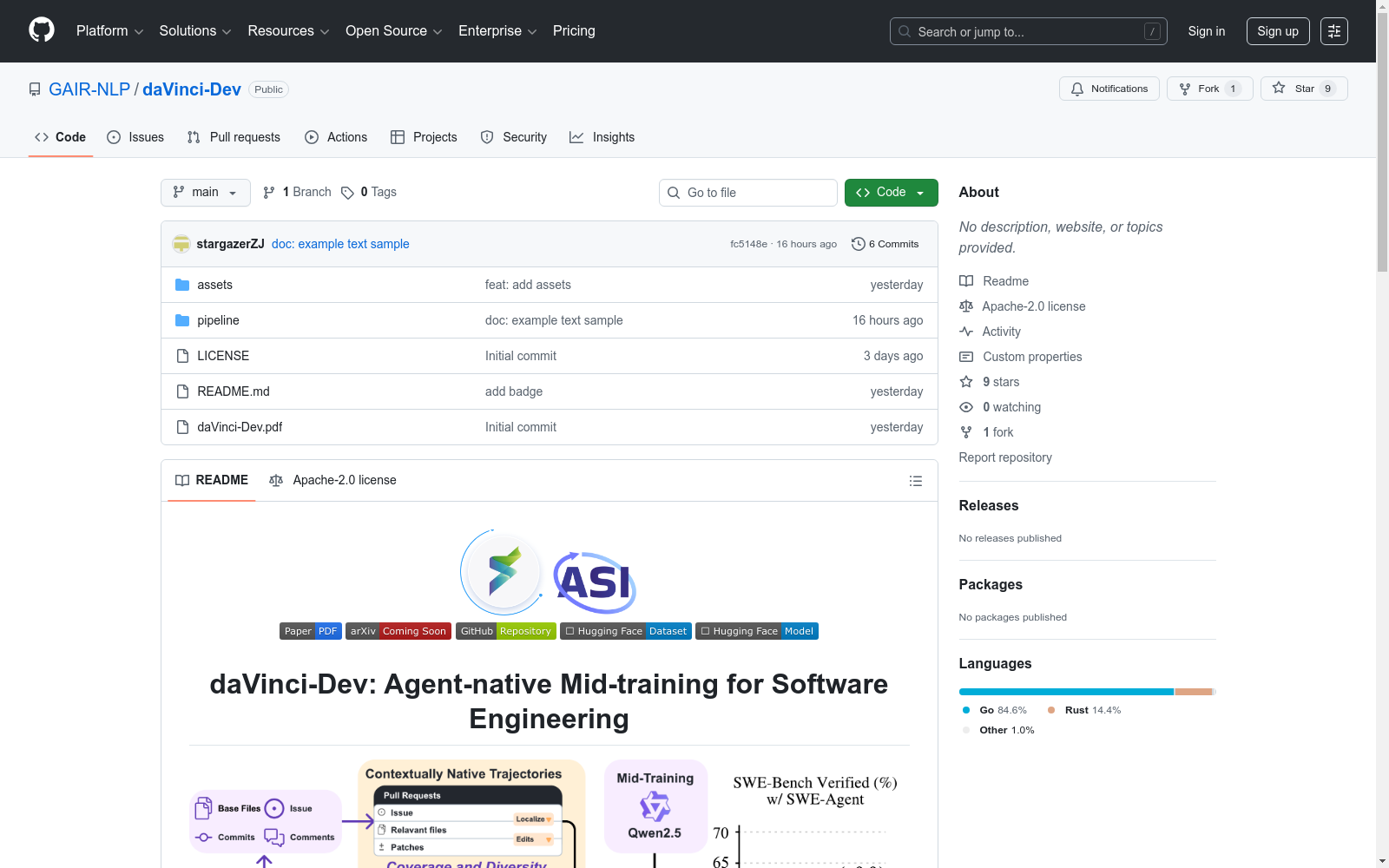This screenshot has height=868, width=1389.
Task: Switch to the Pull requests tab
Action: [234, 137]
